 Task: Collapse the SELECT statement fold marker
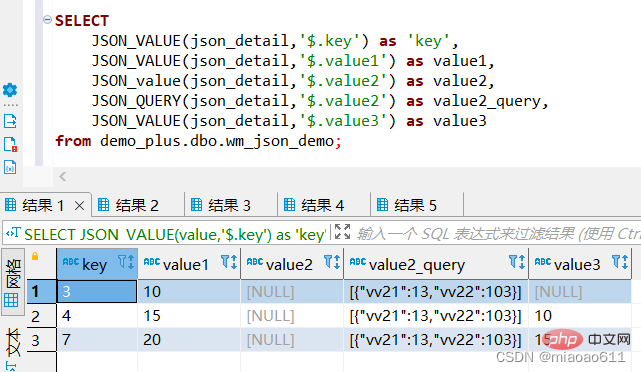pyautogui.click(x=47, y=19)
